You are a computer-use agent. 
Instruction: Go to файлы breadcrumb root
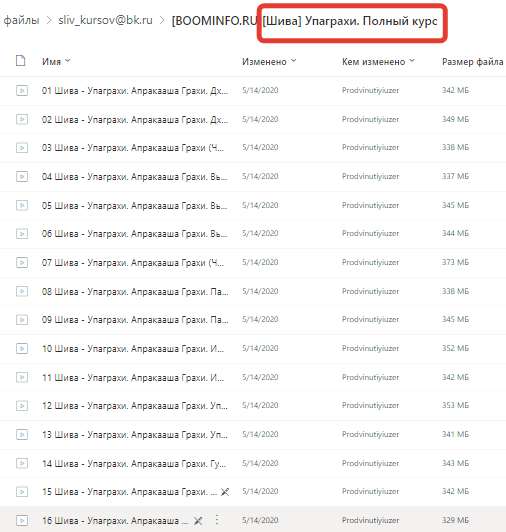tap(21, 20)
